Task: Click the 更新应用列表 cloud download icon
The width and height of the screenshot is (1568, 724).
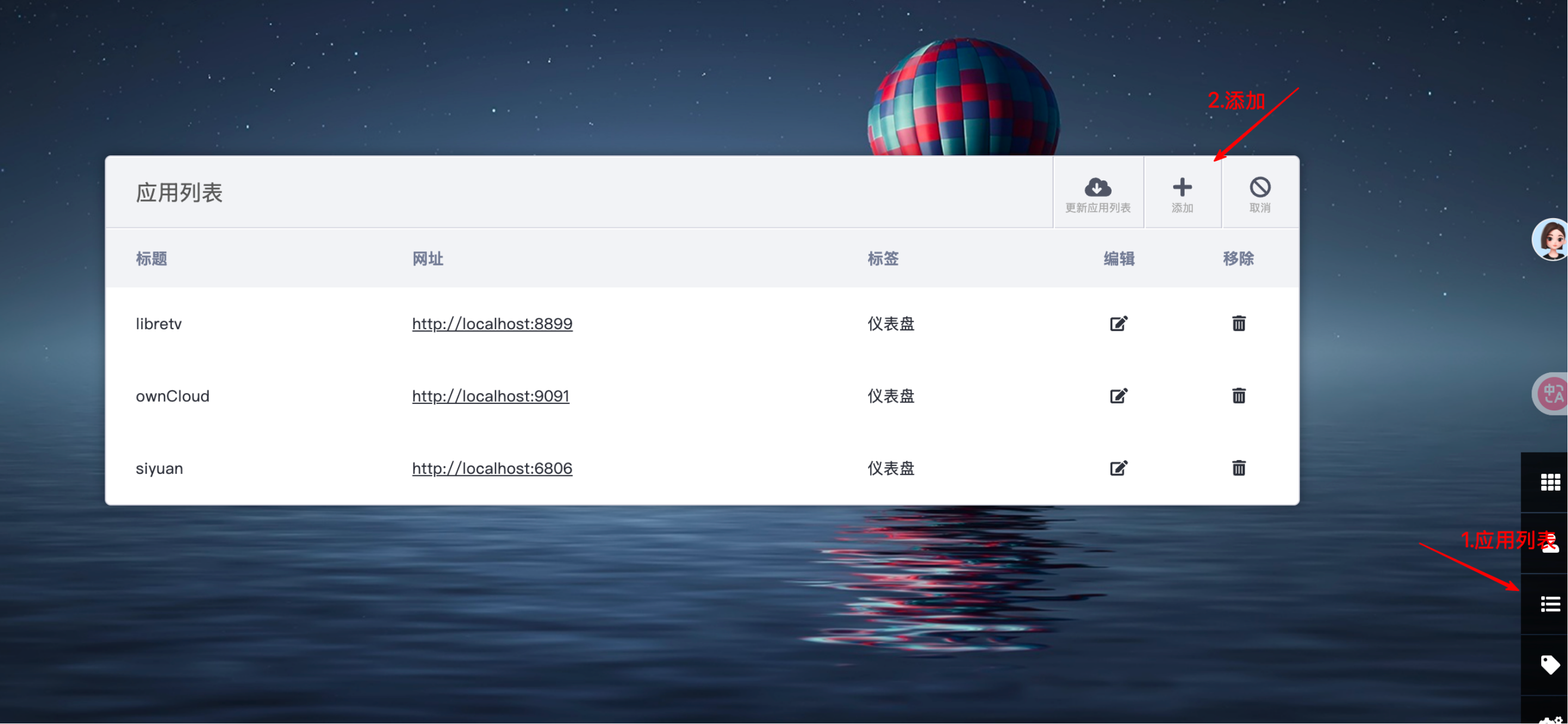Action: tap(1097, 187)
